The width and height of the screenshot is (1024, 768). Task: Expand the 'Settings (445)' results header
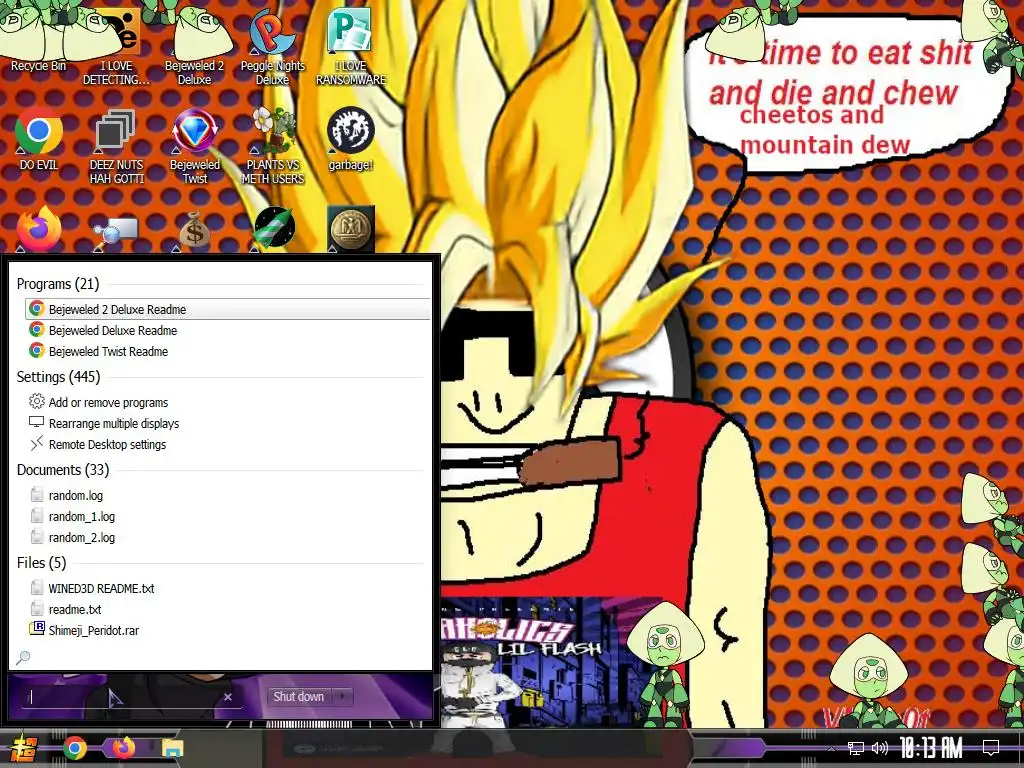(x=58, y=377)
